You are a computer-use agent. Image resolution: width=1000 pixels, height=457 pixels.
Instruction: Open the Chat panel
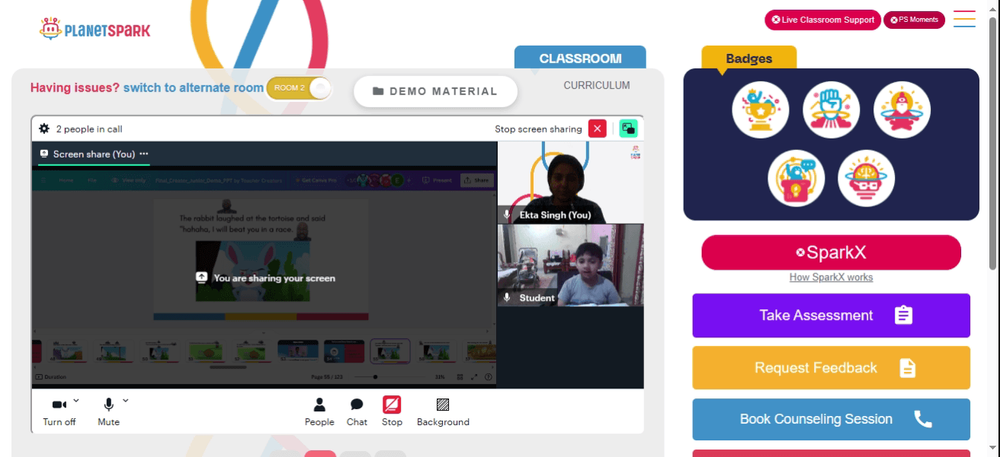[357, 412]
